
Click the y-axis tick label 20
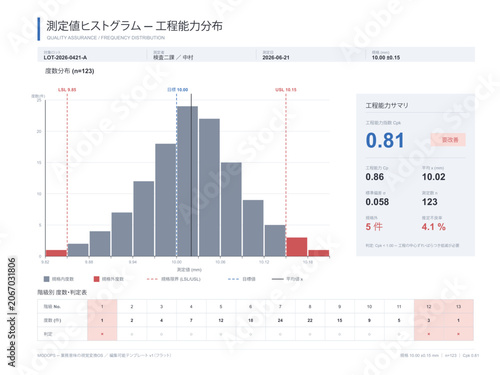coord(39,131)
